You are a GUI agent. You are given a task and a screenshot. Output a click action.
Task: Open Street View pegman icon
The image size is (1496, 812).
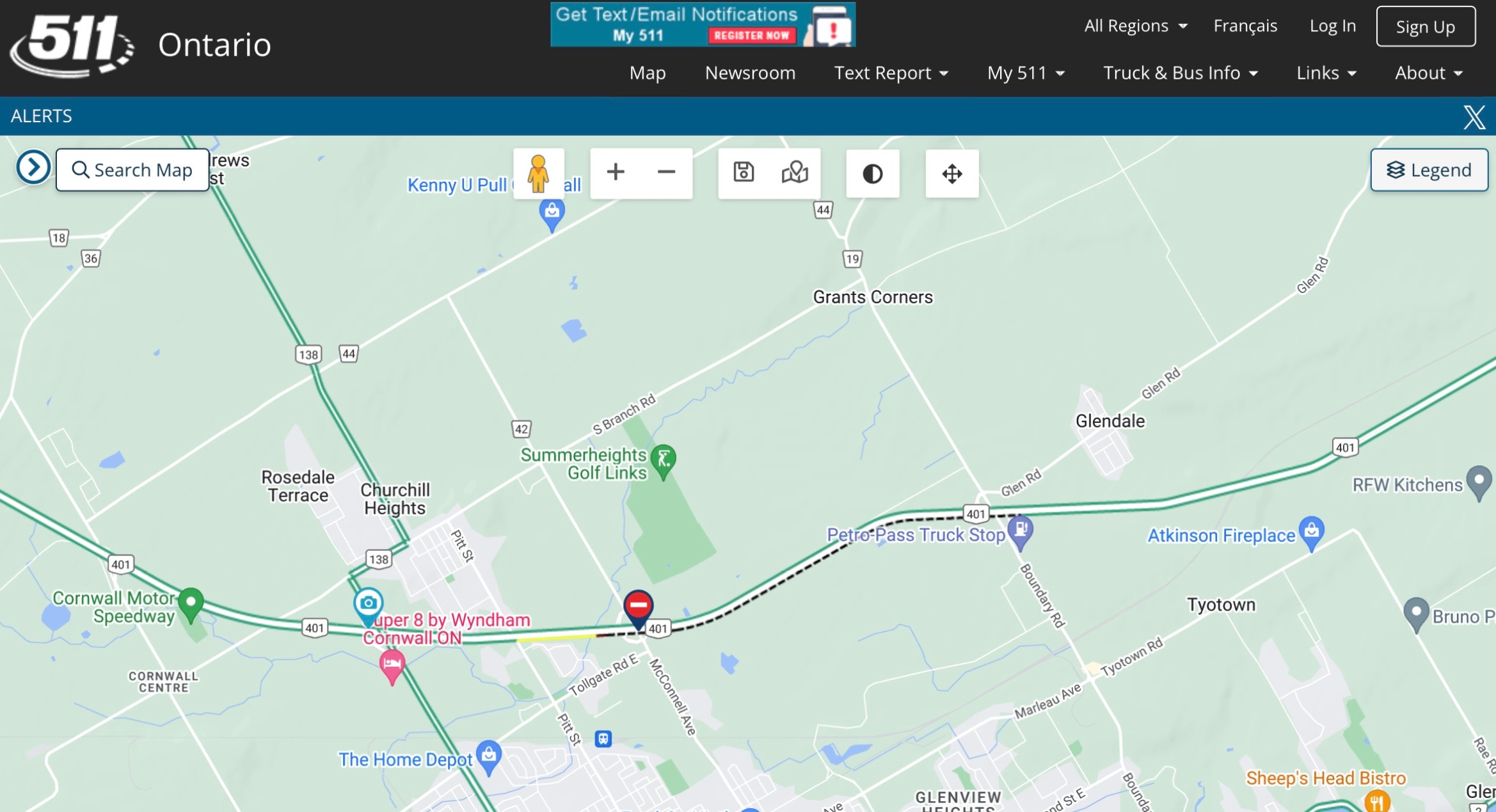[538, 173]
